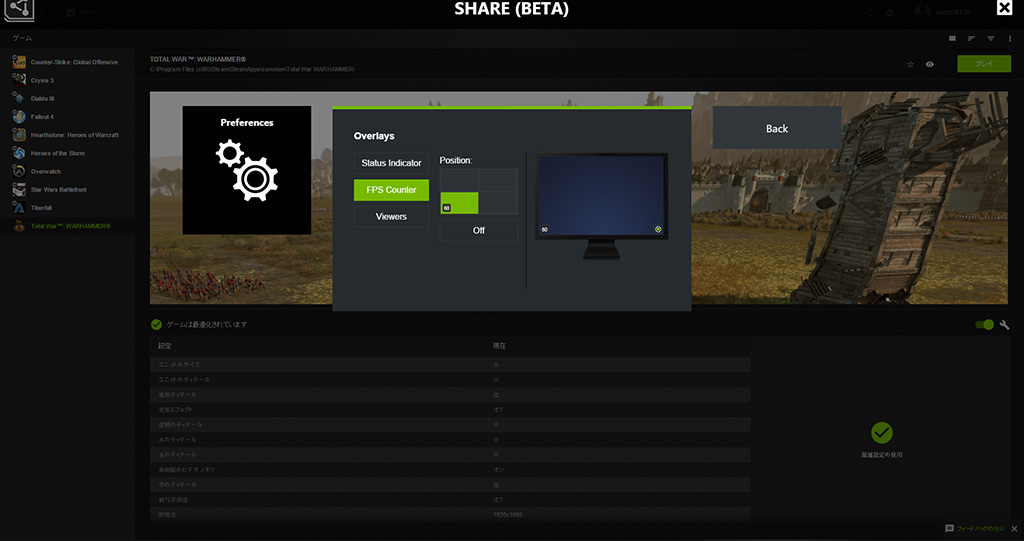This screenshot has height=541, width=1024.
Task: Select Overwatch in games list
Action: tap(46, 171)
